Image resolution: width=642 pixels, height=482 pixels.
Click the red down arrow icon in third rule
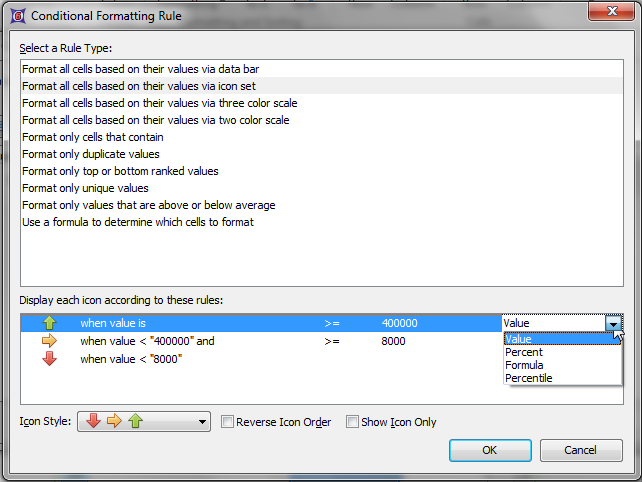[x=50, y=359]
